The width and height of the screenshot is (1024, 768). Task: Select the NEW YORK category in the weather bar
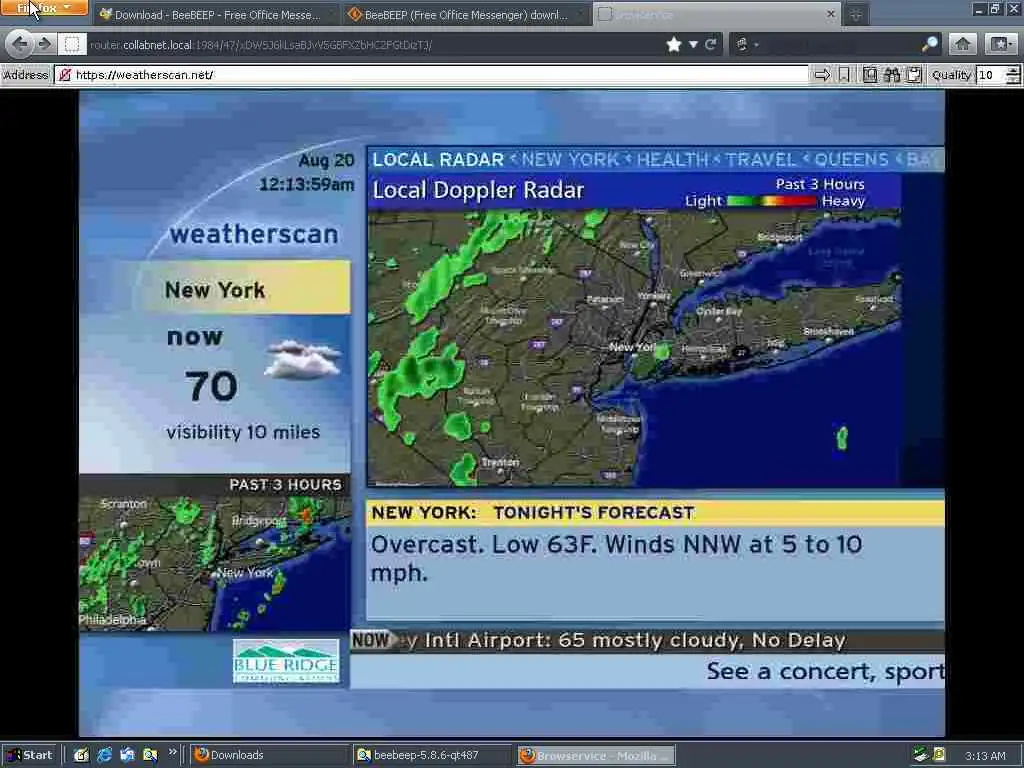[570, 160]
